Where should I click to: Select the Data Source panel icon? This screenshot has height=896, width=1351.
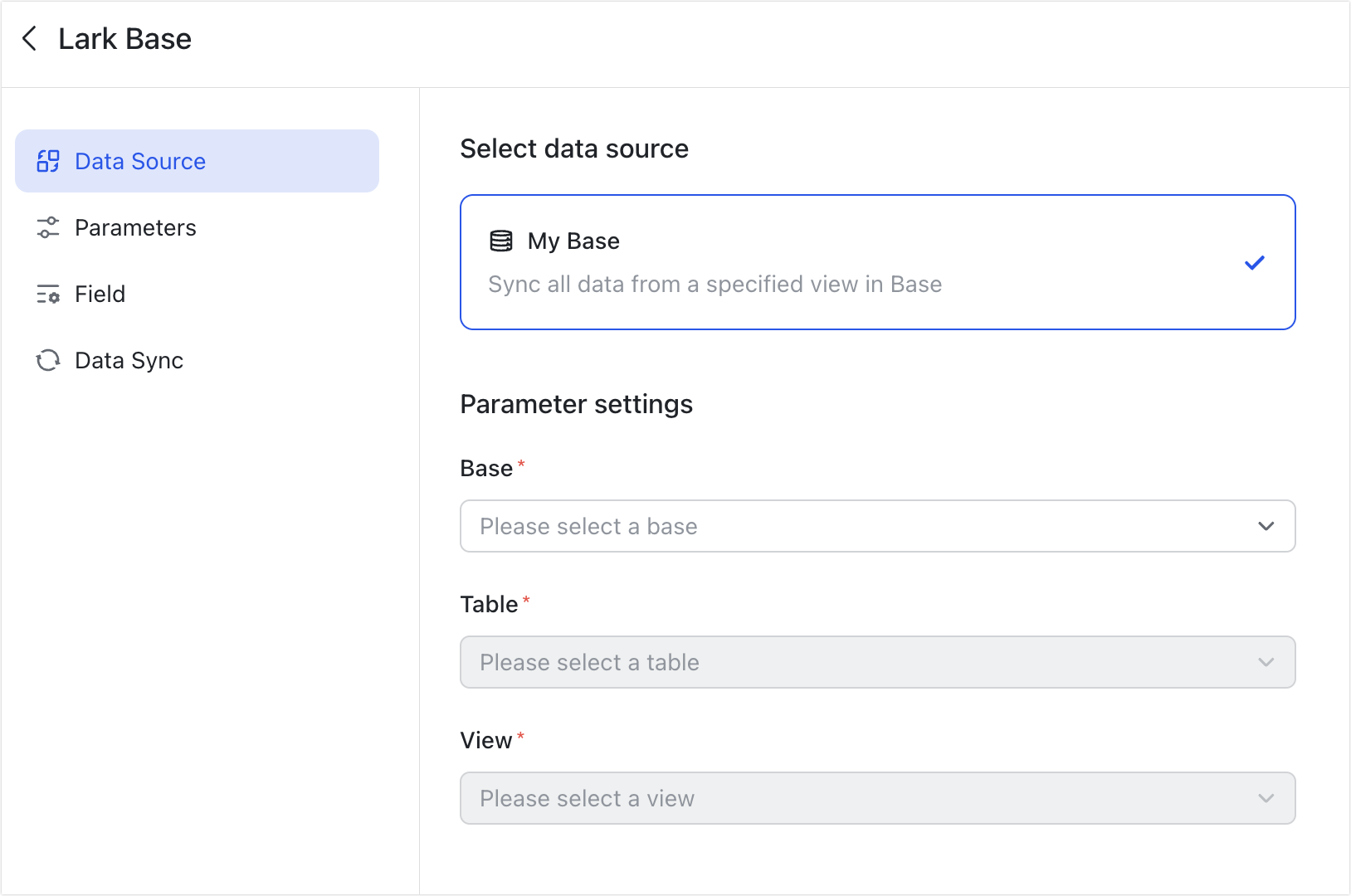(x=48, y=161)
